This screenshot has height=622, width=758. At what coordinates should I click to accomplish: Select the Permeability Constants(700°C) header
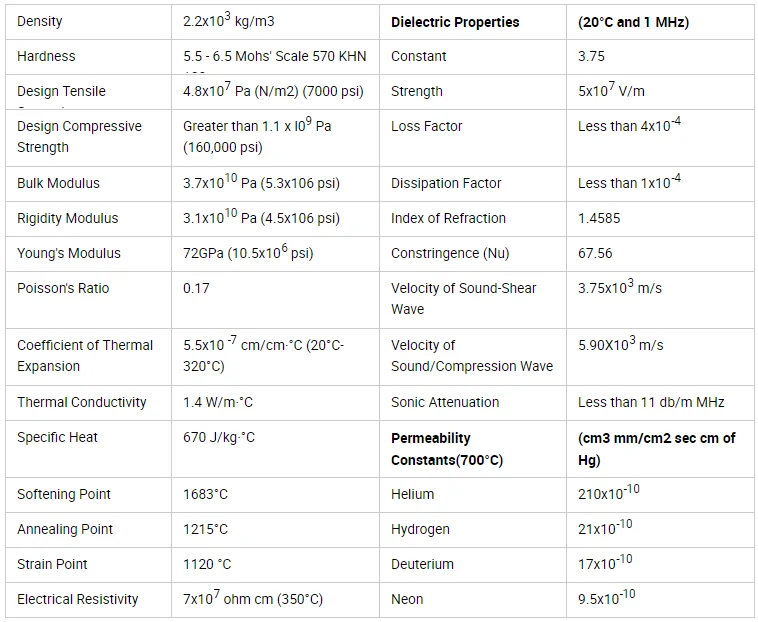tap(446, 448)
